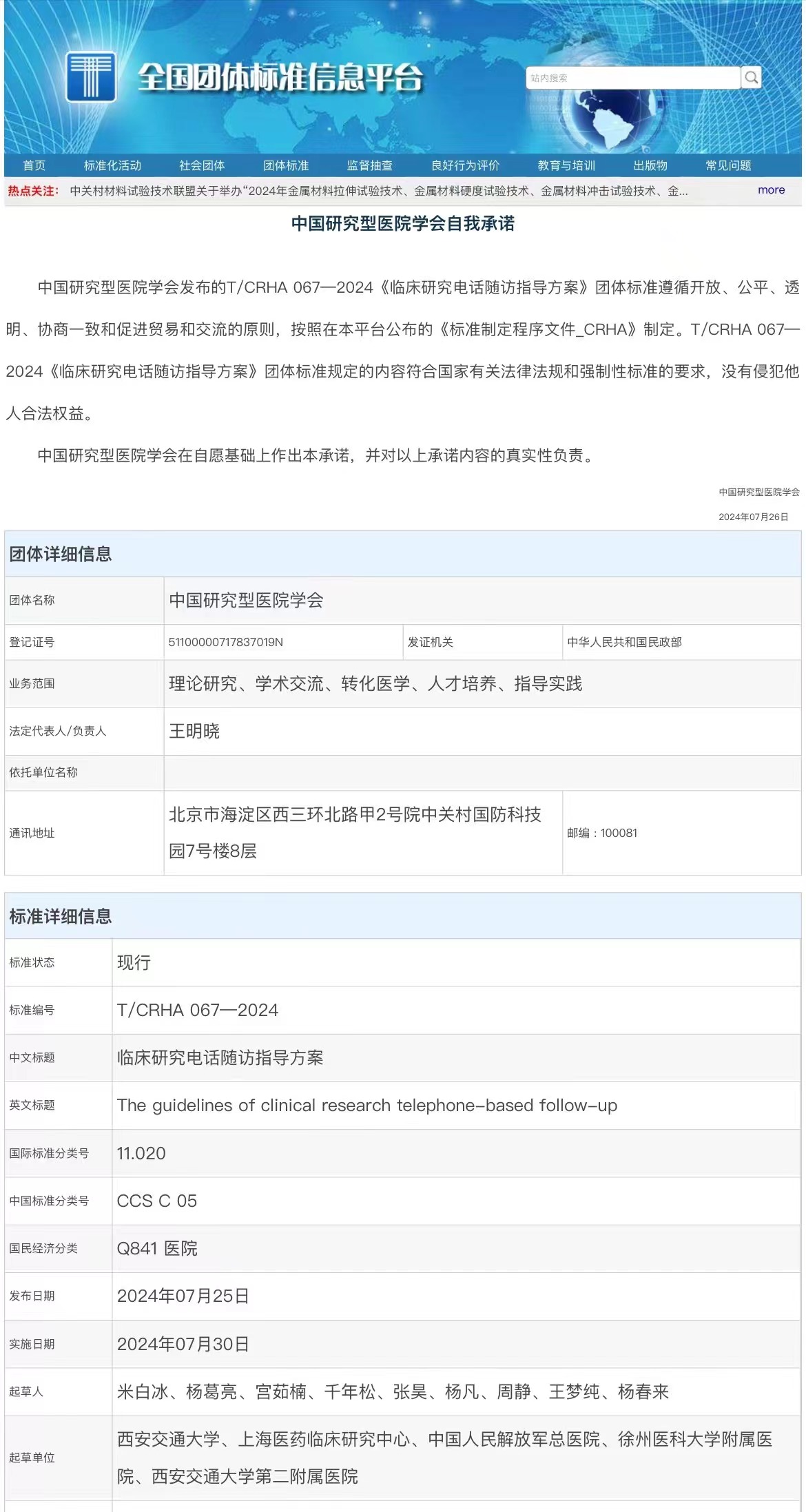Select the 出版物 menu item

[x=650, y=165]
